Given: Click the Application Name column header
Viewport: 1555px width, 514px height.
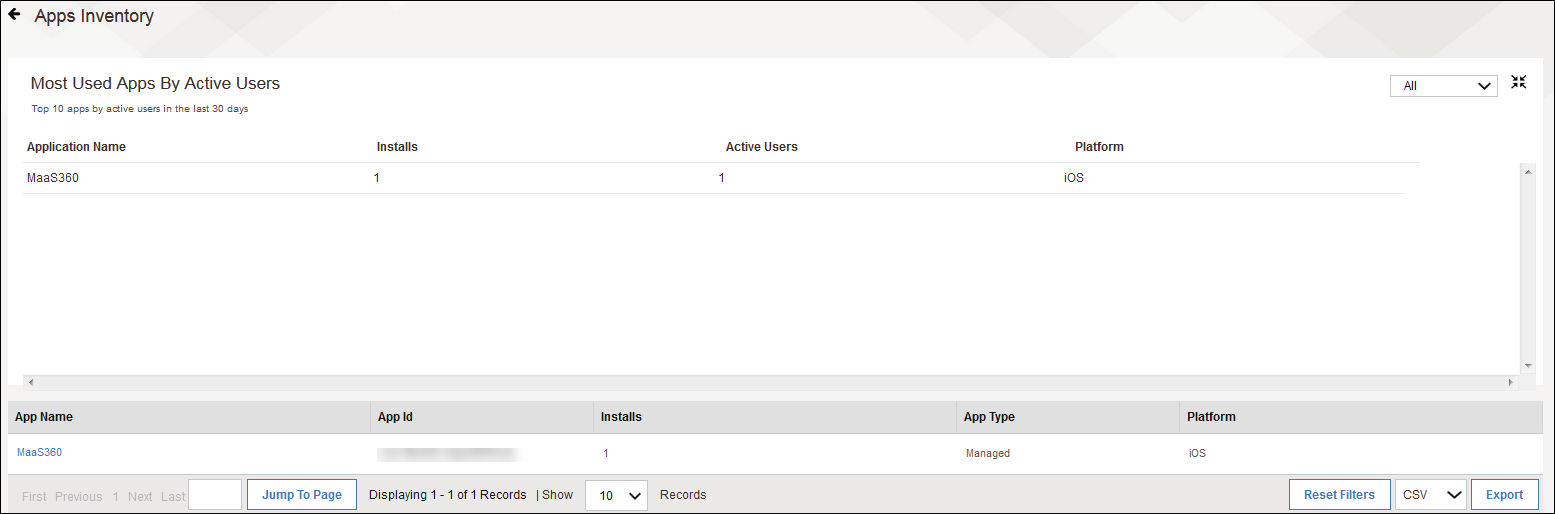Looking at the screenshot, I should pos(76,147).
